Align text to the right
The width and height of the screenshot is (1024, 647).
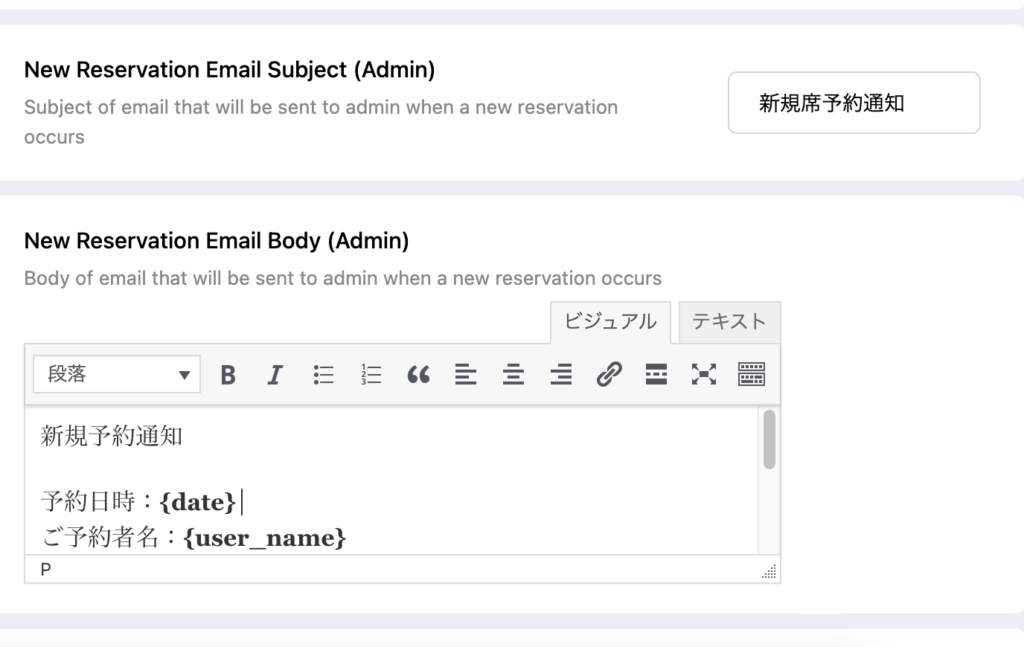click(561, 375)
